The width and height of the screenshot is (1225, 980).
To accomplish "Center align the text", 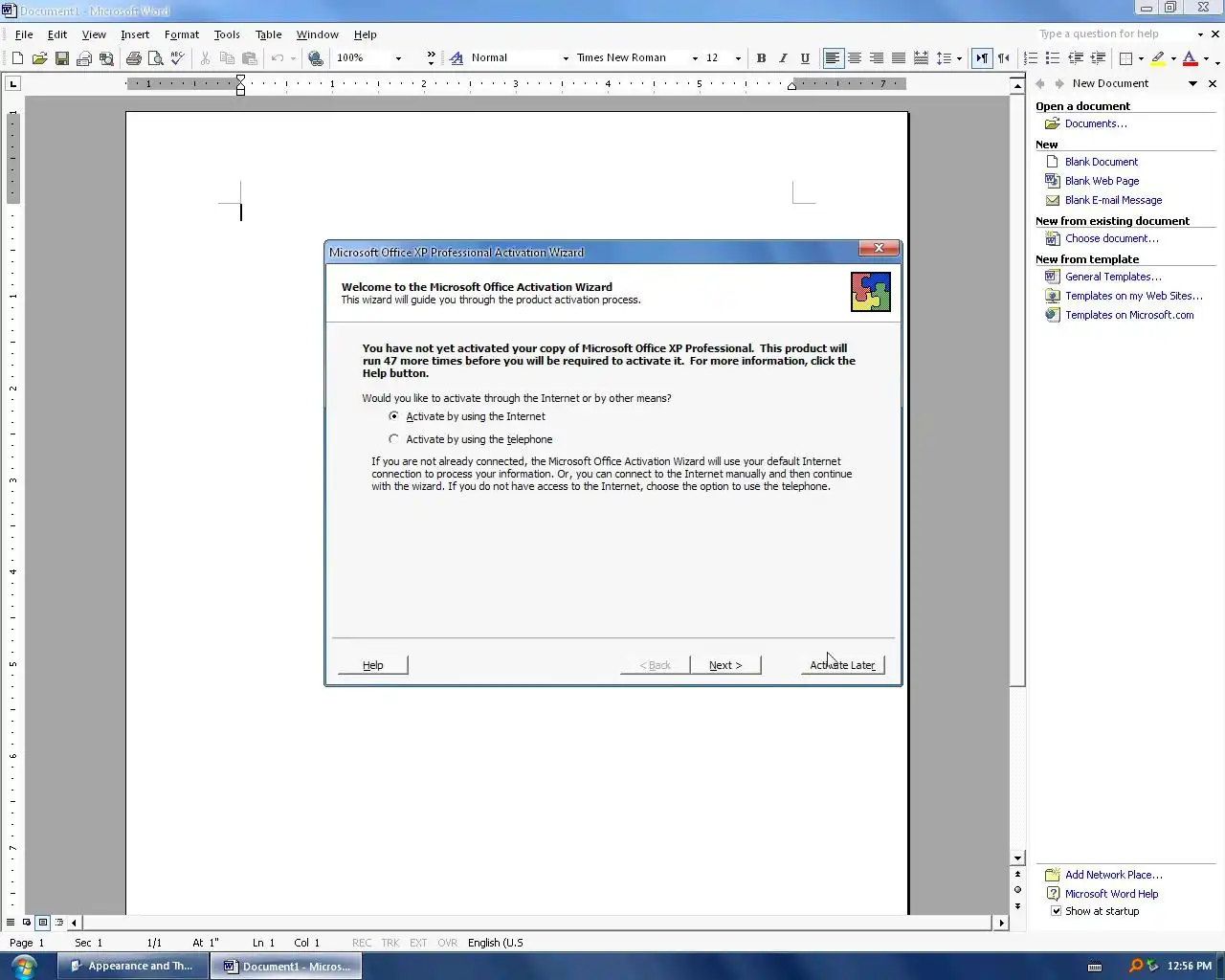I will (855, 58).
